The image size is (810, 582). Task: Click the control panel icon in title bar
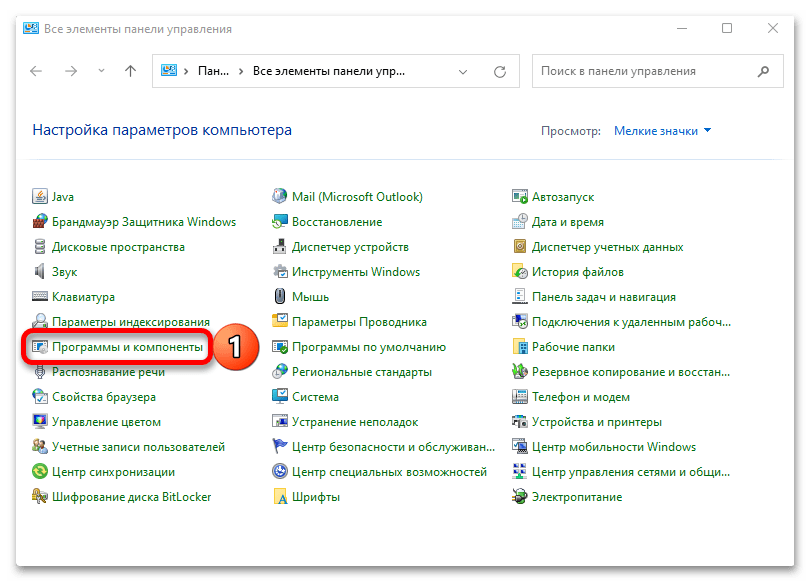point(31,28)
